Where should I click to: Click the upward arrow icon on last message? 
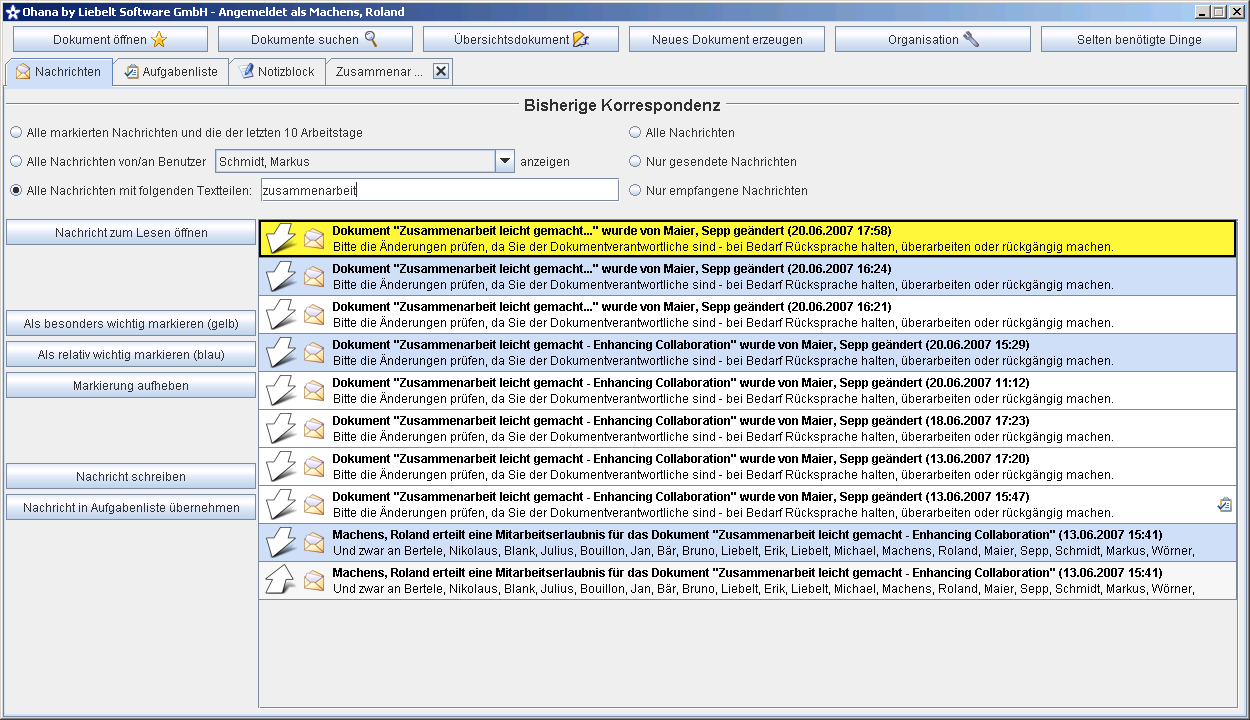coord(281,580)
